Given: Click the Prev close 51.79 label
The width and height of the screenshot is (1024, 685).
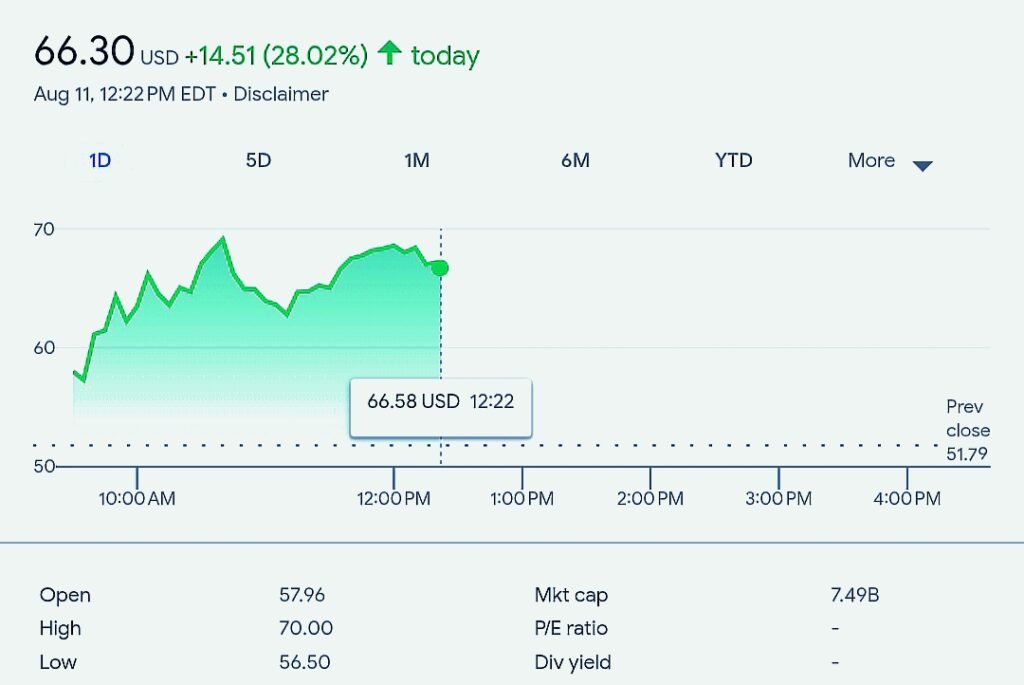Looking at the screenshot, I should [968, 430].
